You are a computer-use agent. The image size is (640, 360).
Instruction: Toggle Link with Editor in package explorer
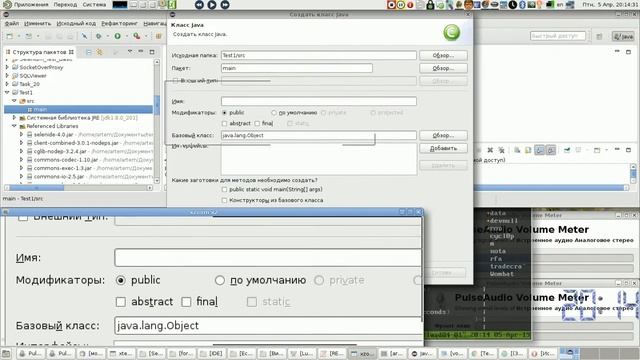click(x=99, y=52)
